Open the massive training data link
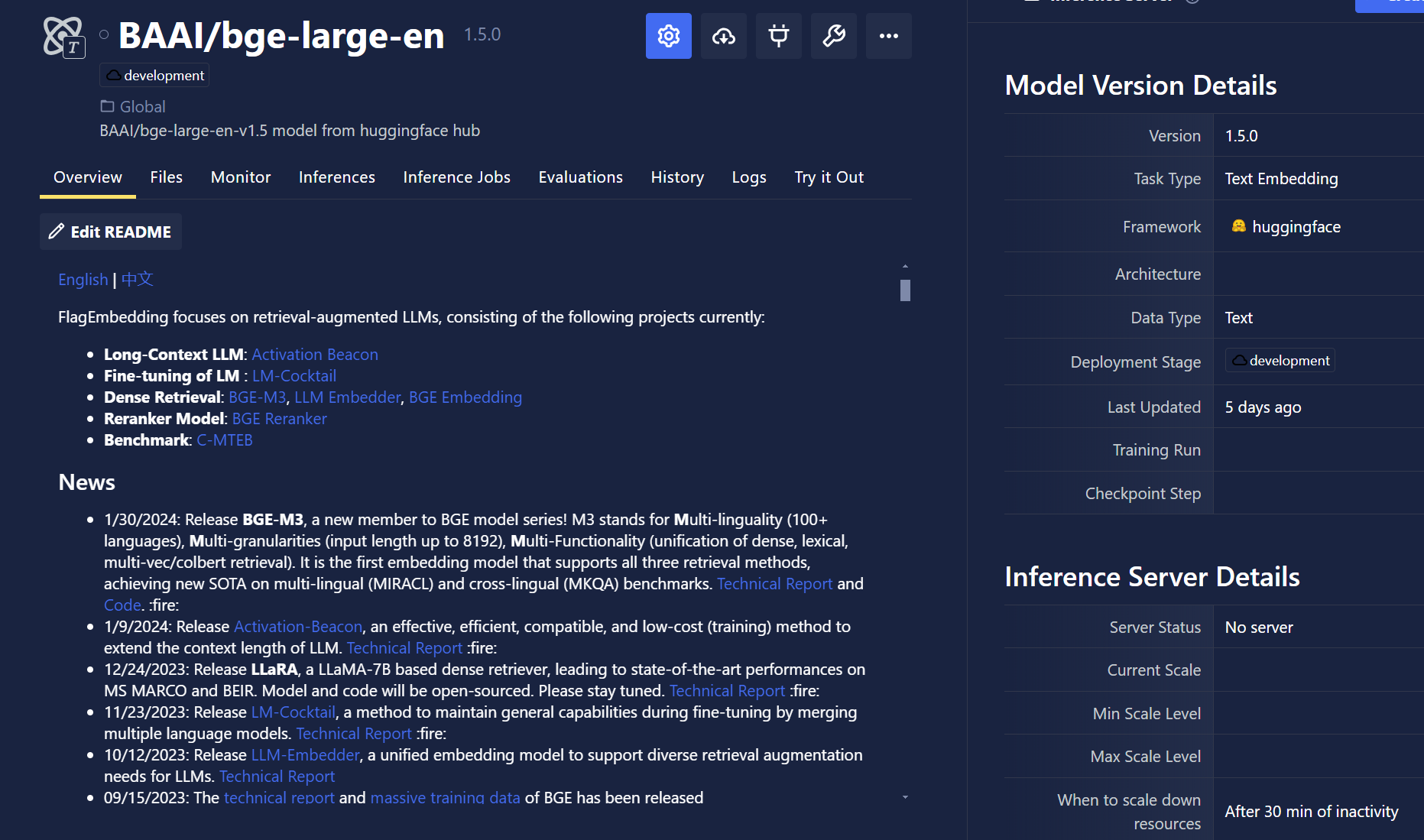The width and height of the screenshot is (1424, 840). pyautogui.click(x=446, y=798)
